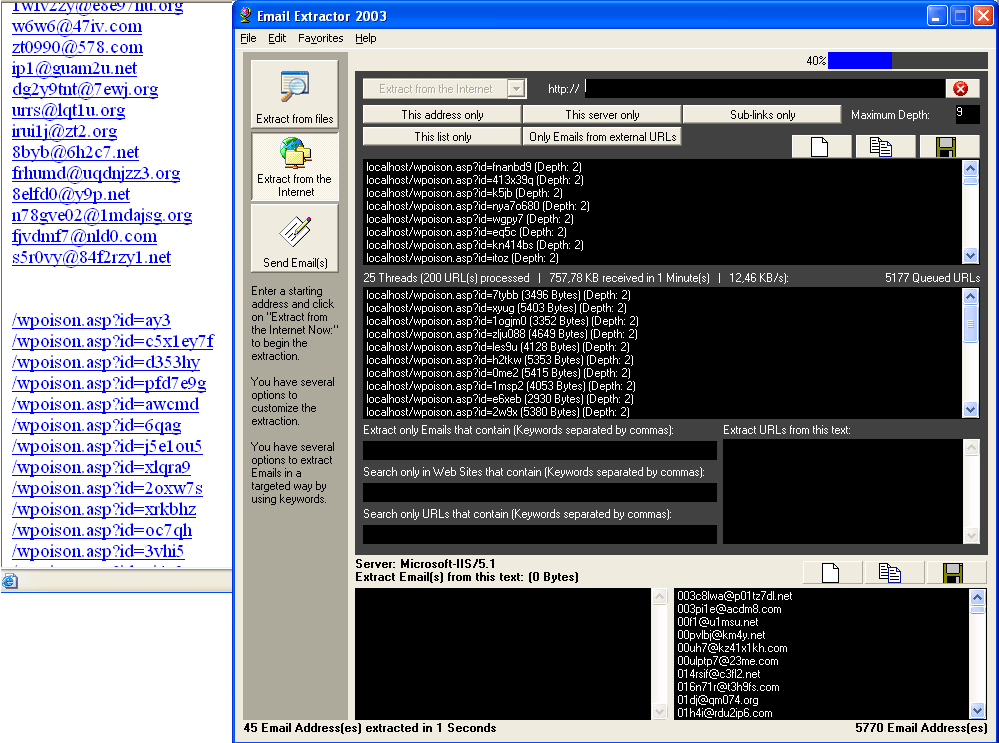Select email 01dj@qm074.org
Viewport: 999px width, 743px height.
tap(717, 700)
